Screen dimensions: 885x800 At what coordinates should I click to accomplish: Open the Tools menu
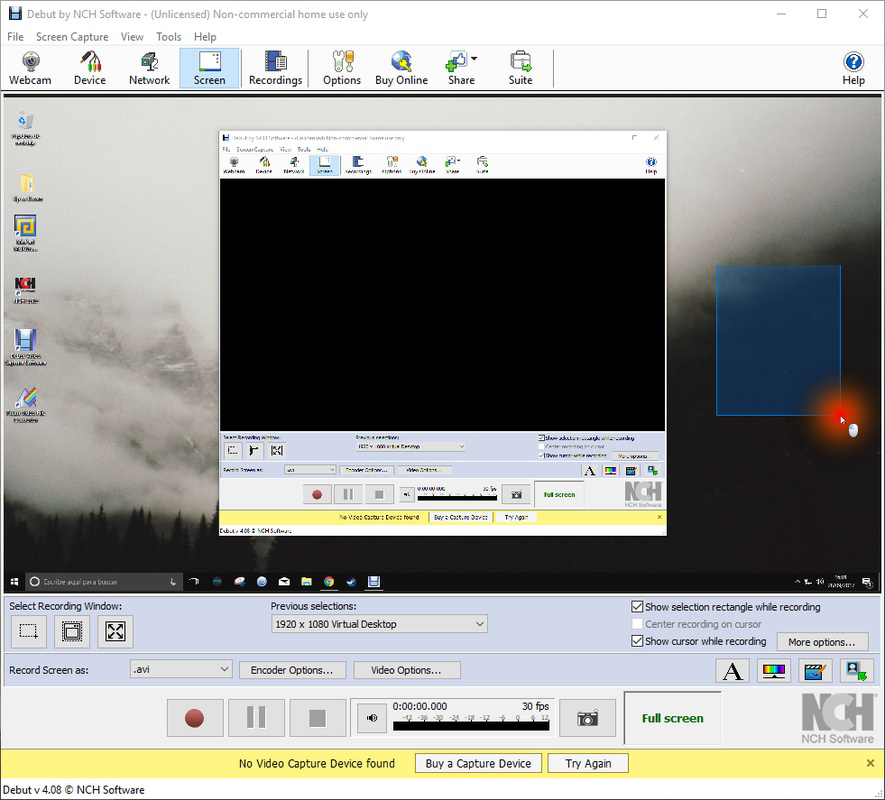tap(169, 37)
